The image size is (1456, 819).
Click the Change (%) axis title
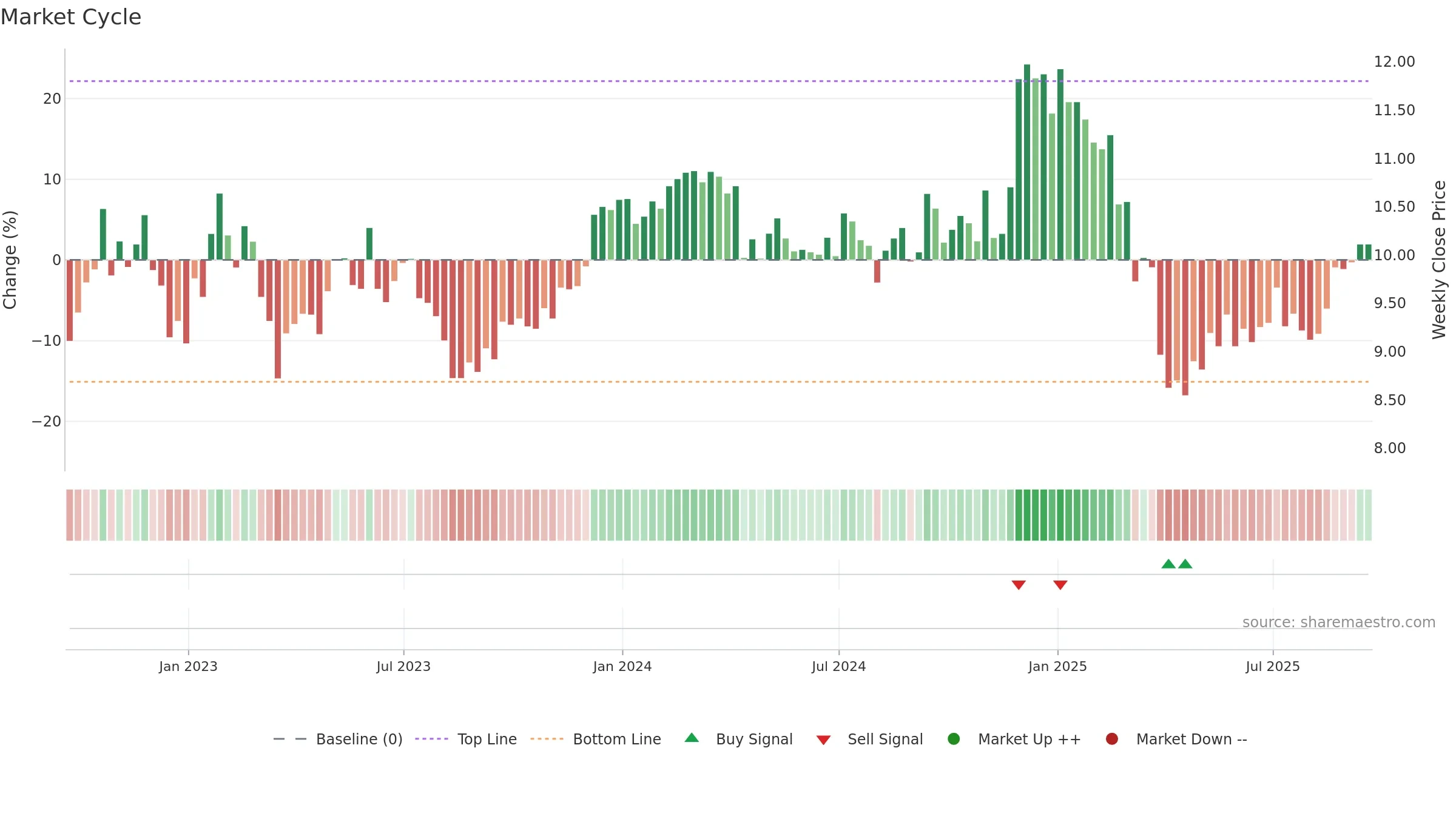click(x=10, y=260)
